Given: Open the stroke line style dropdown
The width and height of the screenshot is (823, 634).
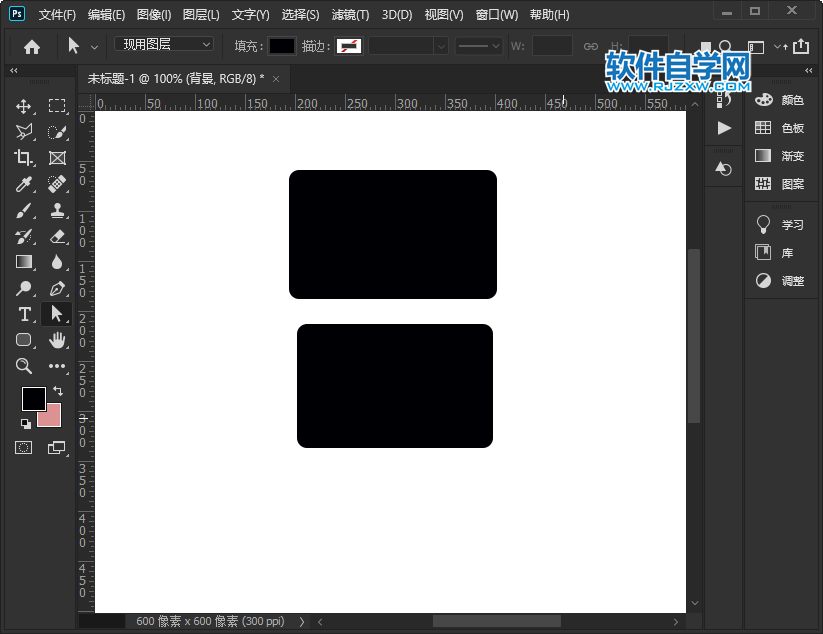Looking at the screenshot, I should (479, 46).
